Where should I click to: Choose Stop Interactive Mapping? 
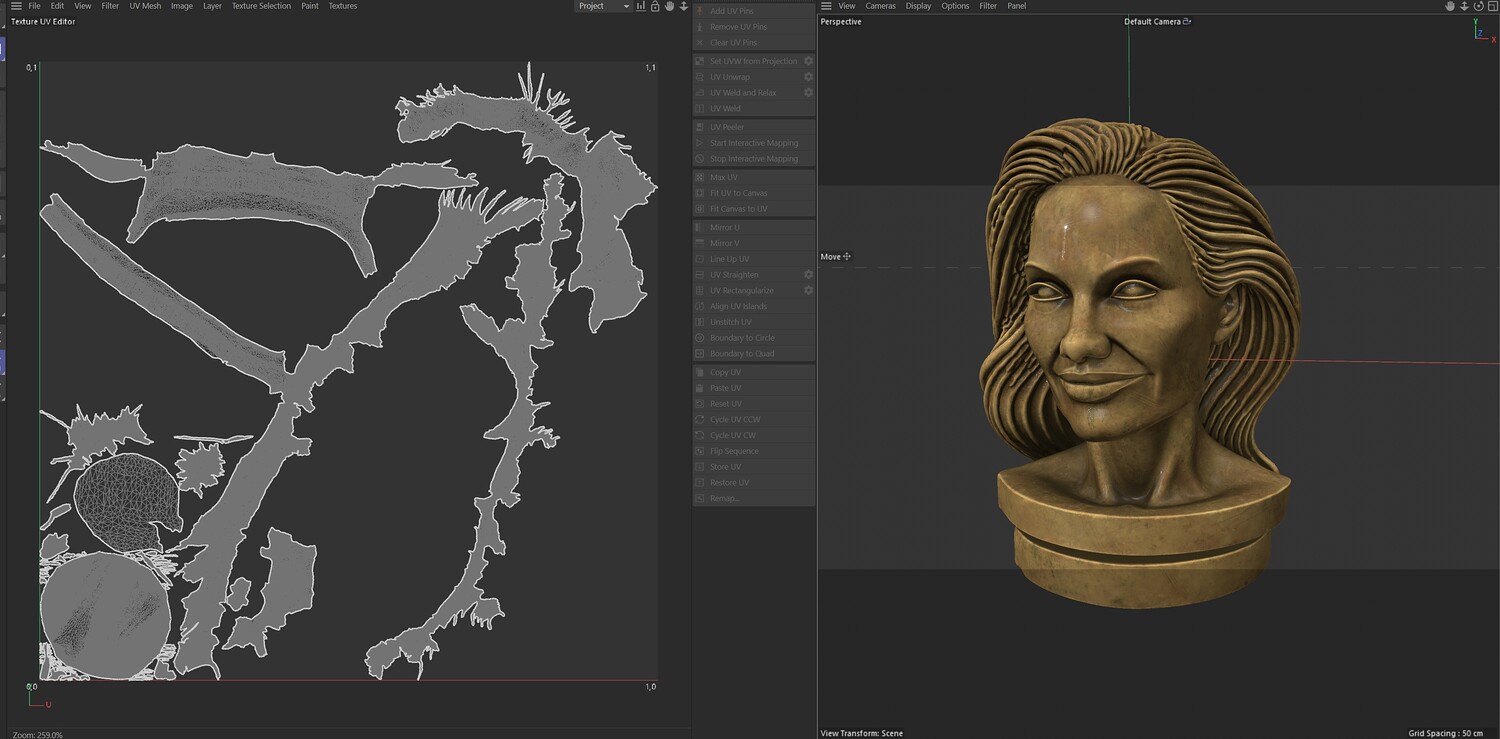754,159
